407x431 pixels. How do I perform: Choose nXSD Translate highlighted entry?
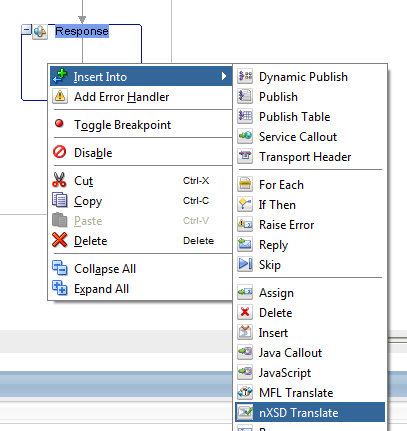[x=310, y=412]
